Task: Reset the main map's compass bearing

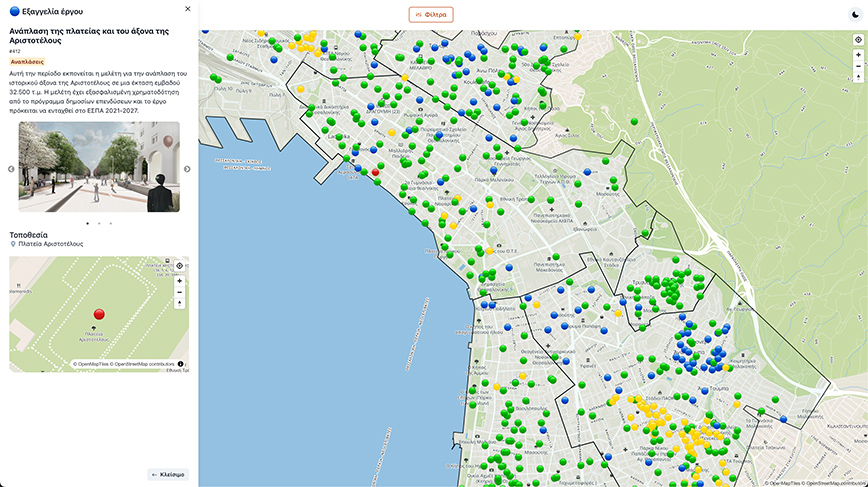Action: 858,78
